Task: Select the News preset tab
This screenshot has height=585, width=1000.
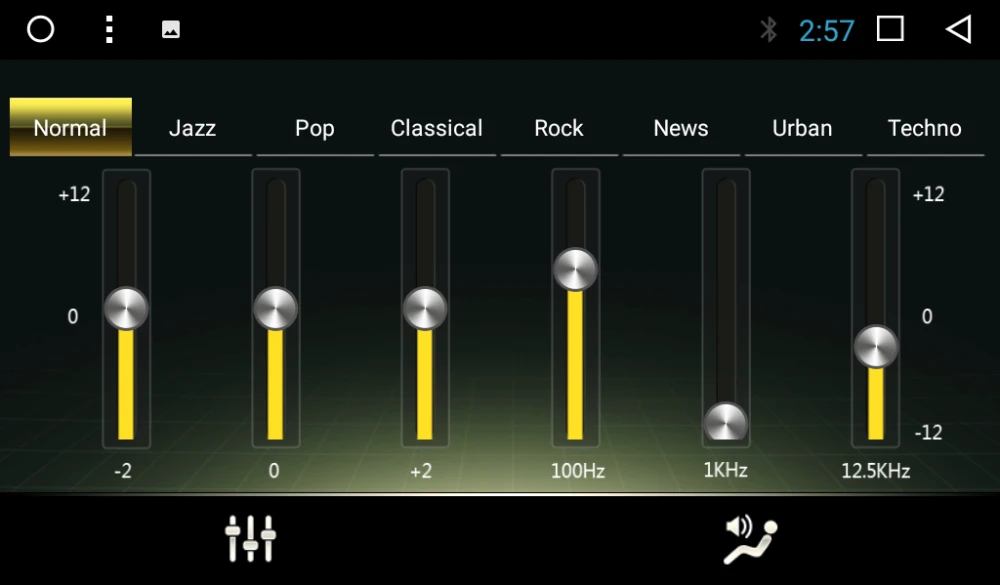Action: 681,128
